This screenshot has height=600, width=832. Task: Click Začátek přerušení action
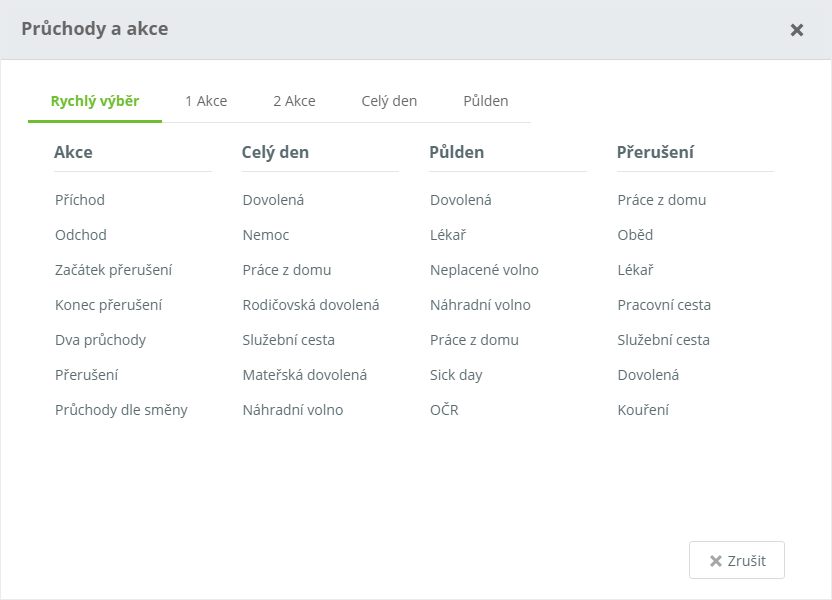pos(114,270)
